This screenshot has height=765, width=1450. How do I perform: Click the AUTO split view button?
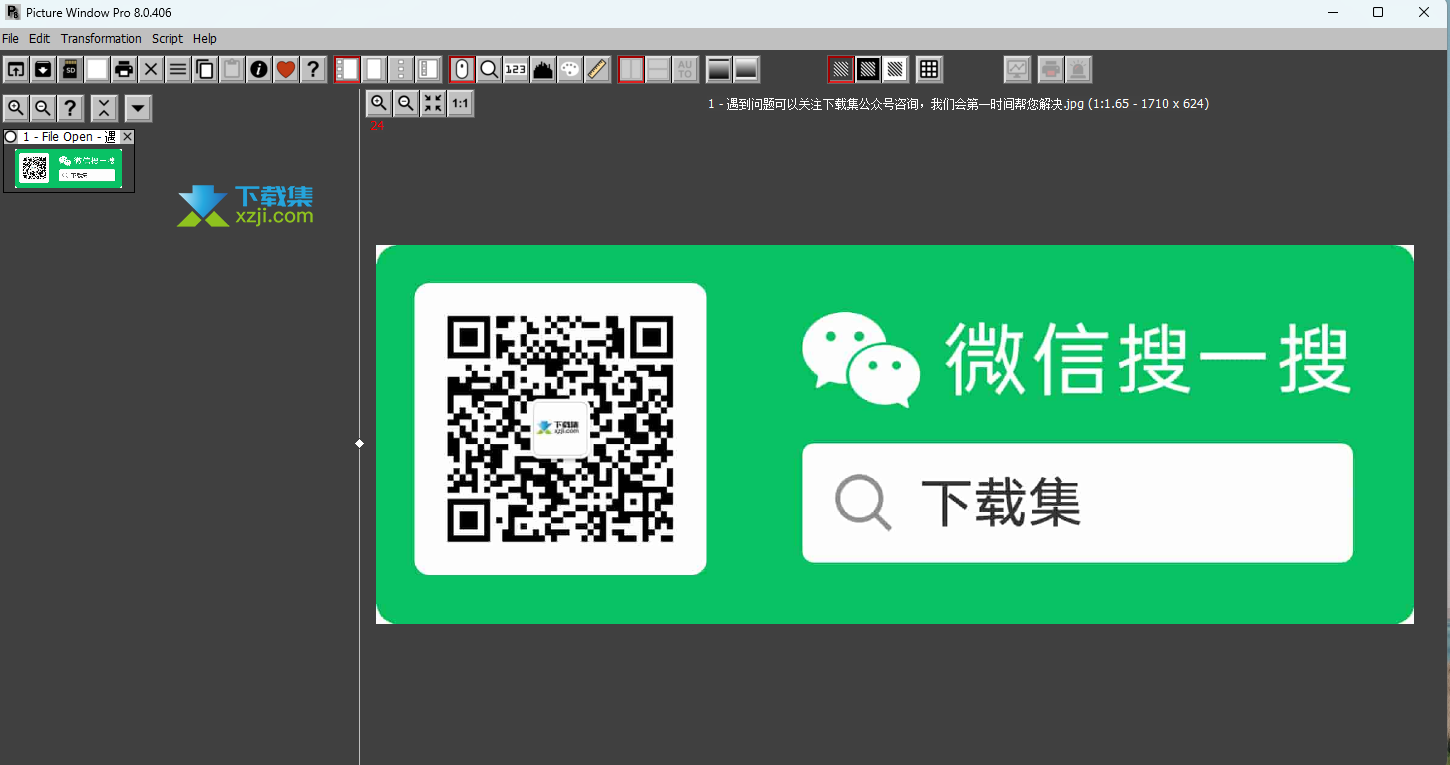coord(685,69)
